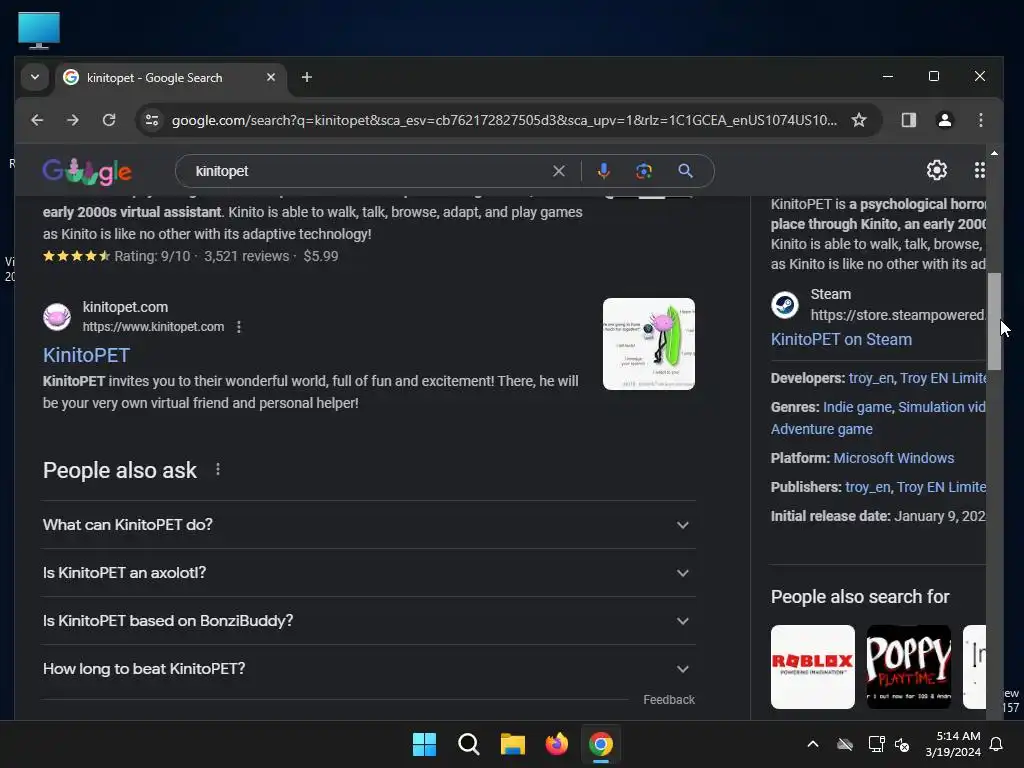Close the kinitopet Google Search tab
The image size is (1024, 768).
point(271,77)
